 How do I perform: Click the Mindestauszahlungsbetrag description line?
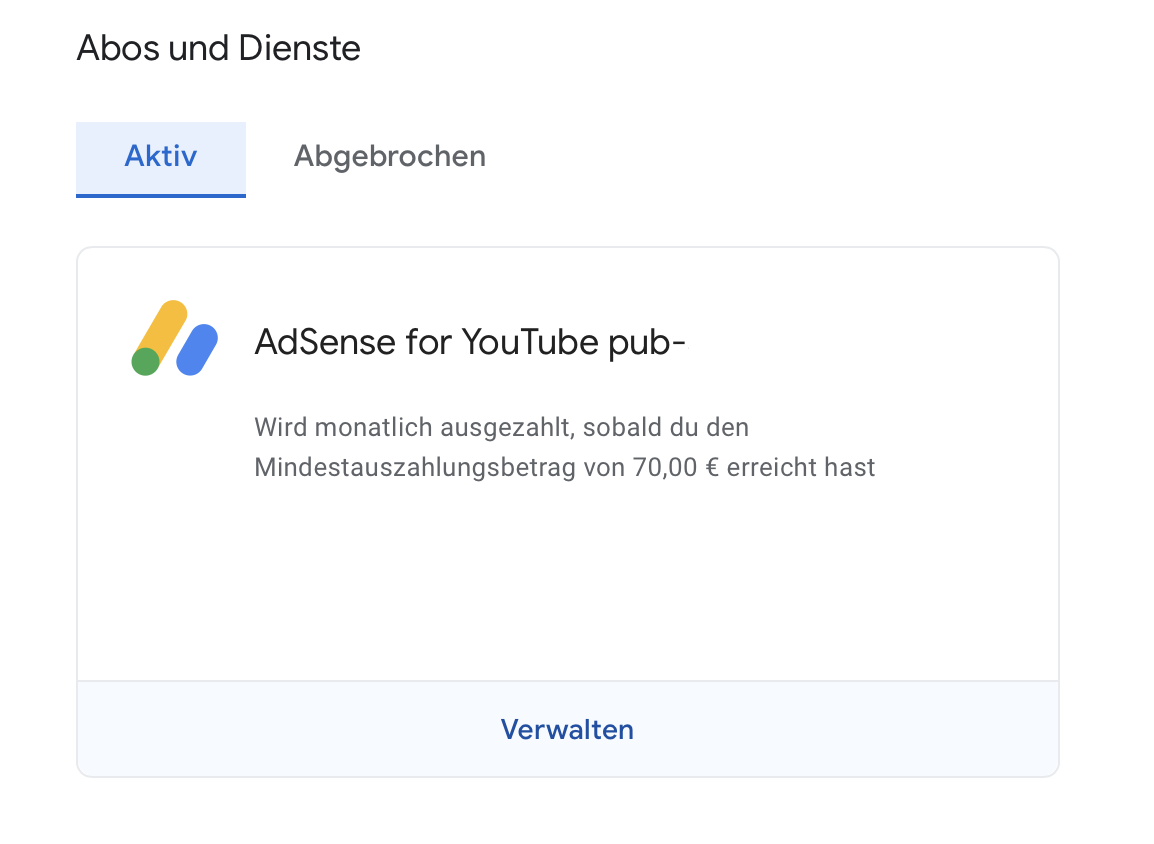click(564, 467)
